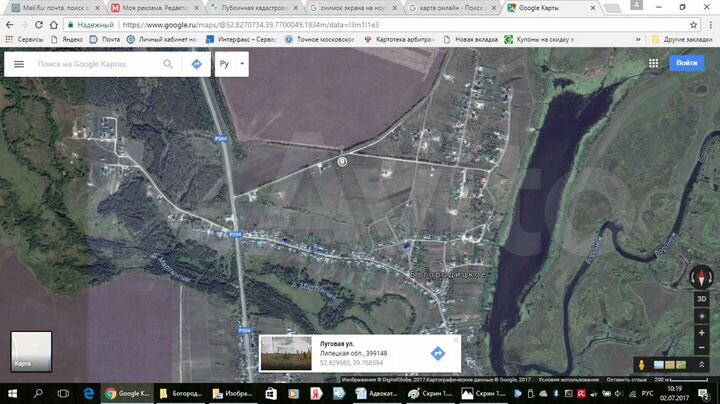The width and height of the screenshot is (720, 404).
Task: Open the Богород... folder taskbar item
Action: pos(181,393)
